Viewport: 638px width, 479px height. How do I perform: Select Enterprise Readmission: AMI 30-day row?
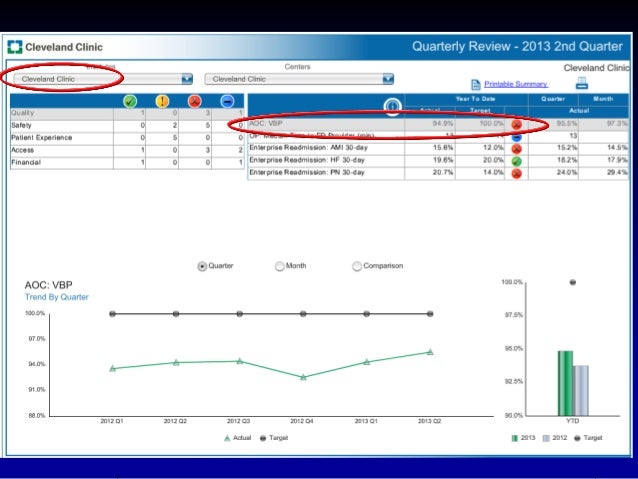pos(438,148)
